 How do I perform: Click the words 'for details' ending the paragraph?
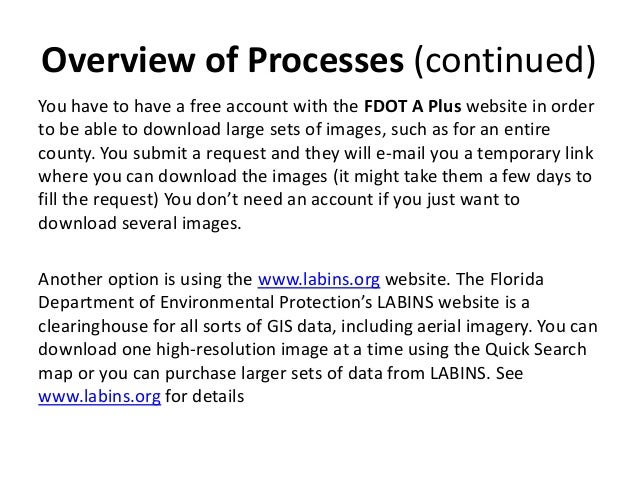pos(205,397)
